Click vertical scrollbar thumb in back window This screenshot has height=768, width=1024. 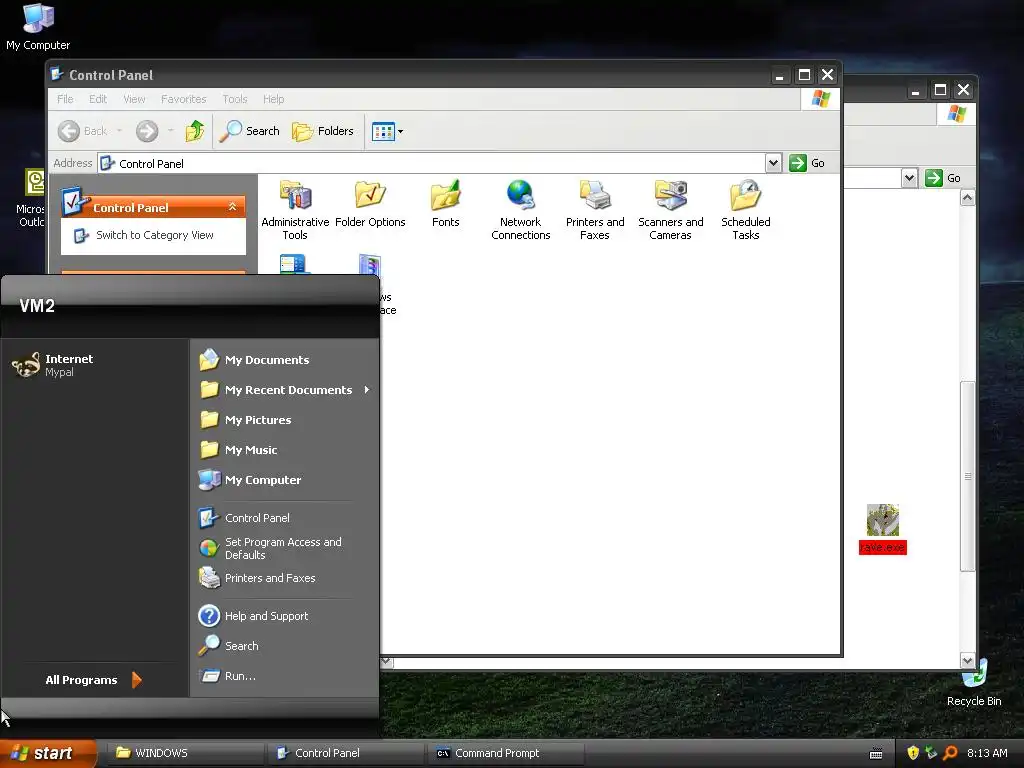pos(967,476)
